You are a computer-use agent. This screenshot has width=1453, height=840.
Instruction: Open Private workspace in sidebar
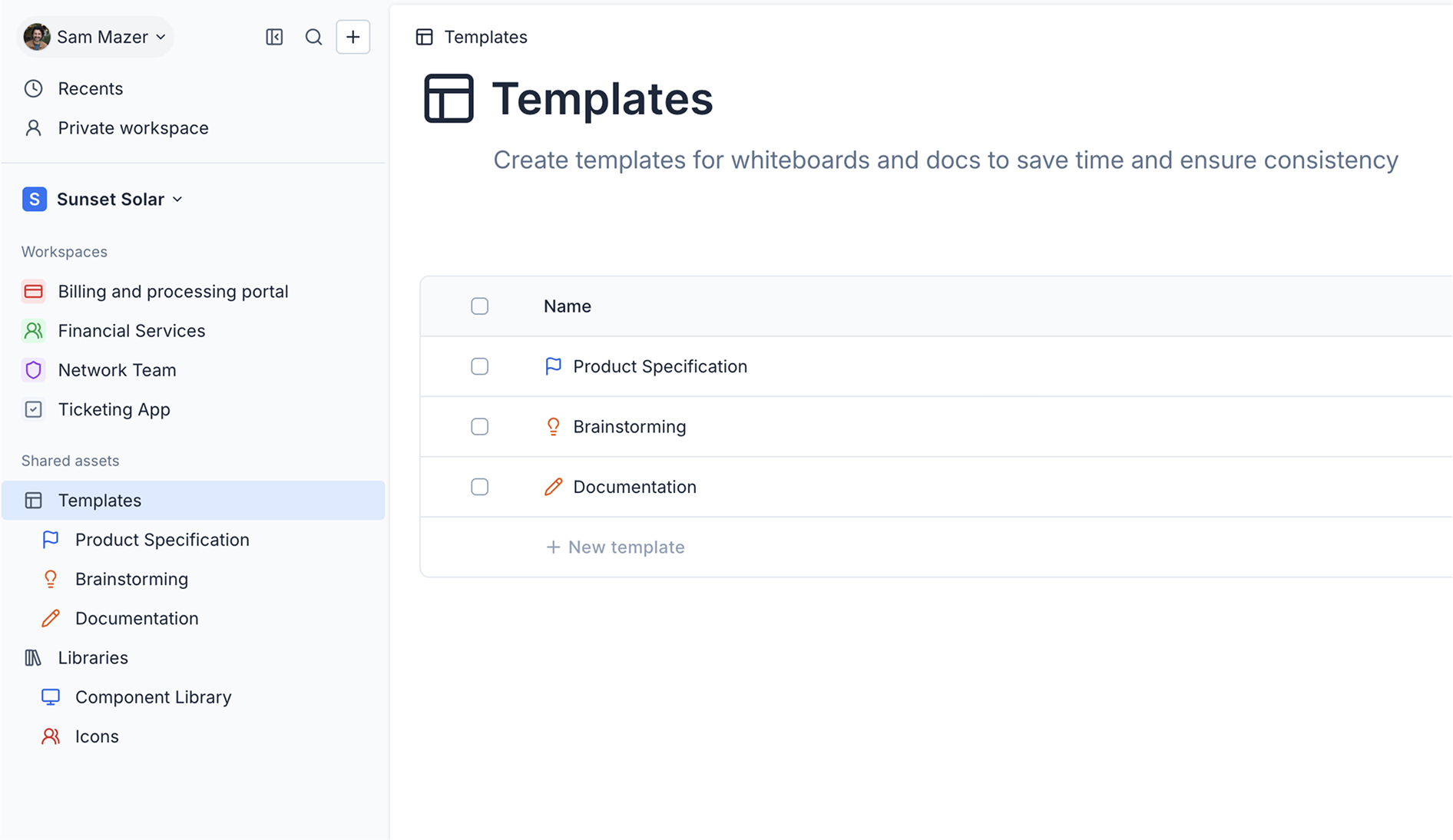tap(133, 128)
